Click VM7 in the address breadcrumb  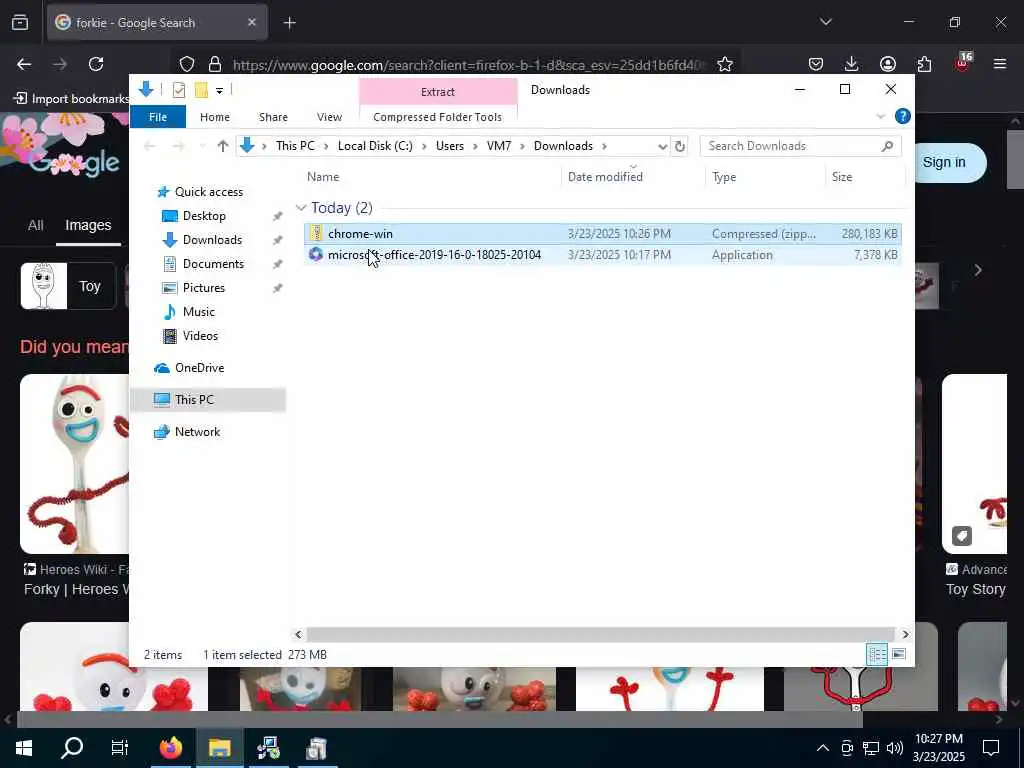pos(499,146)
